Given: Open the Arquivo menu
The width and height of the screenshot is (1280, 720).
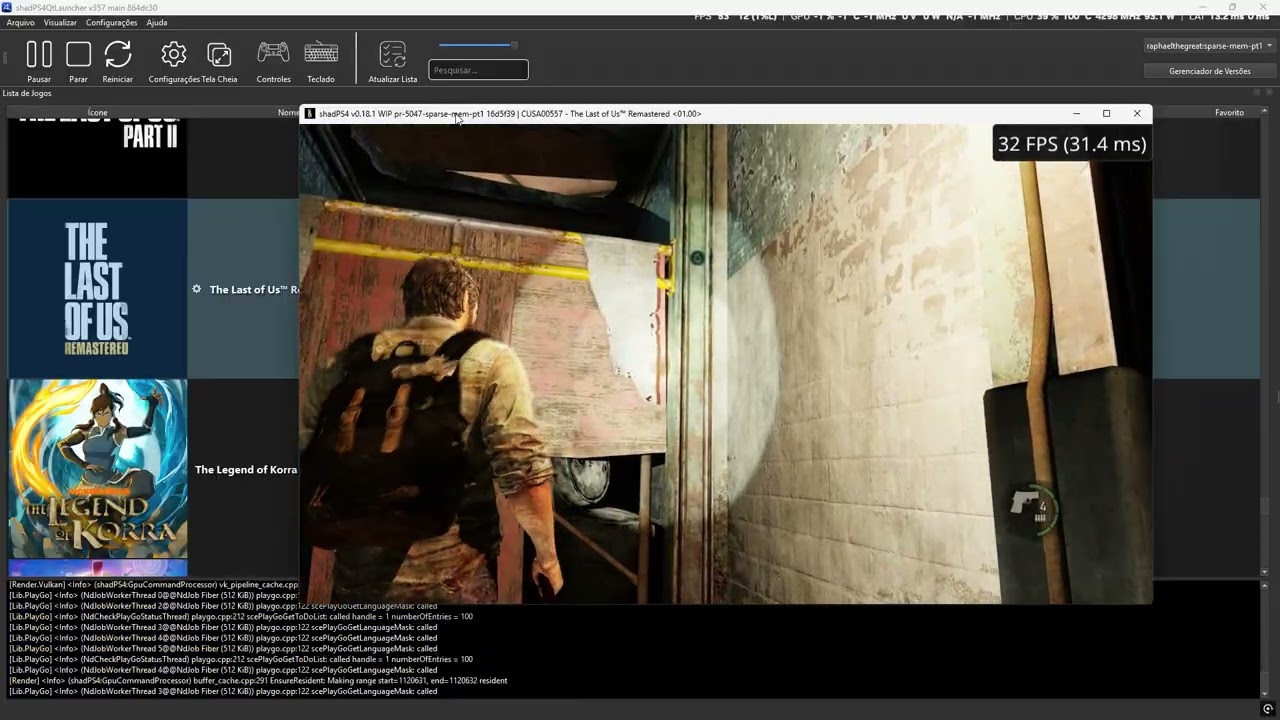Looking at the screenshot, I should coord(20,22).
